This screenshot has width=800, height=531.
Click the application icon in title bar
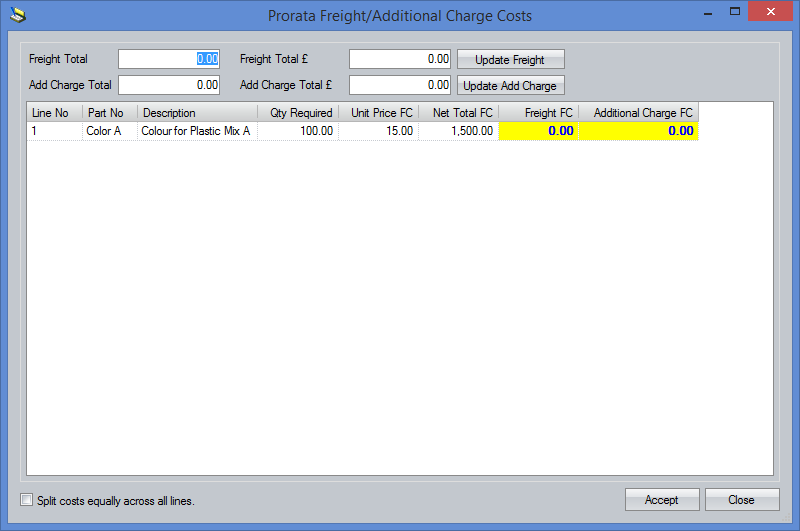(x=17, y=15)
